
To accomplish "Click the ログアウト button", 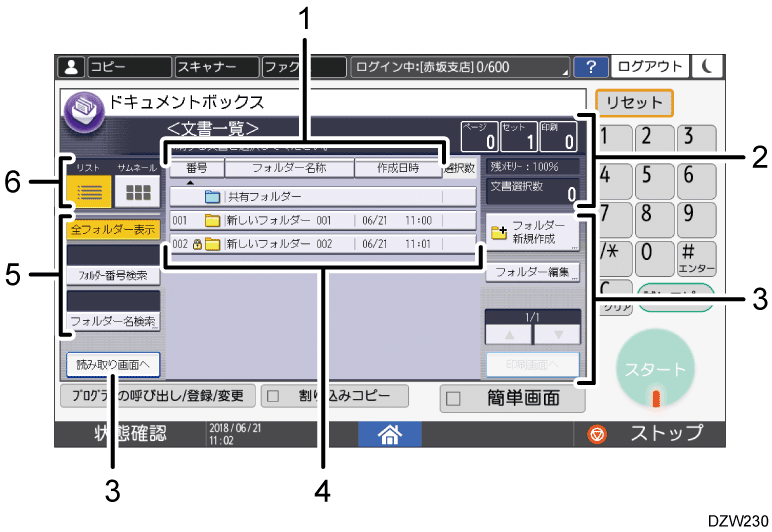I will click(650, 67).
